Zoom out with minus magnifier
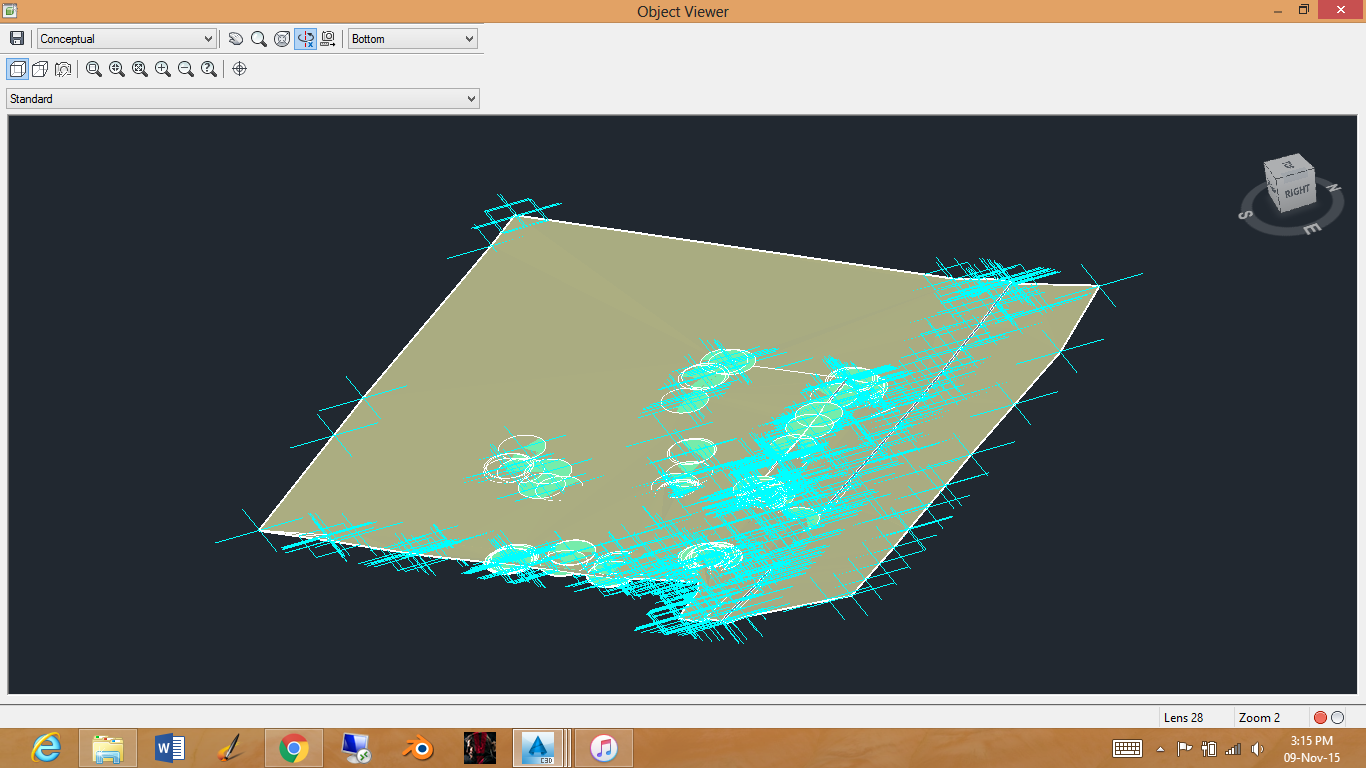This screenshot has width=1366, height=768. (186, 69)
